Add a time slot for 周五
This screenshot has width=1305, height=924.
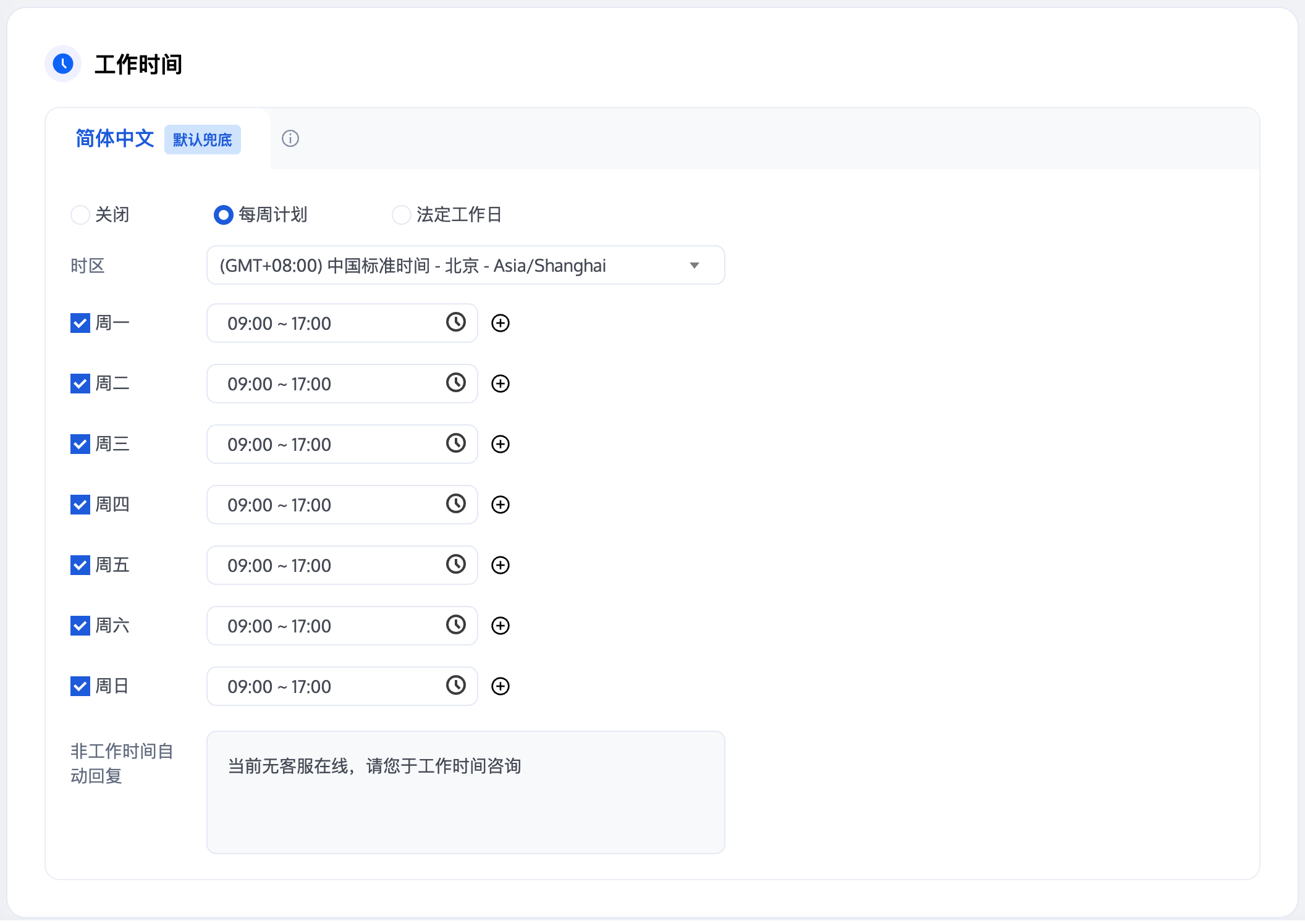click(x=500, y=565)
